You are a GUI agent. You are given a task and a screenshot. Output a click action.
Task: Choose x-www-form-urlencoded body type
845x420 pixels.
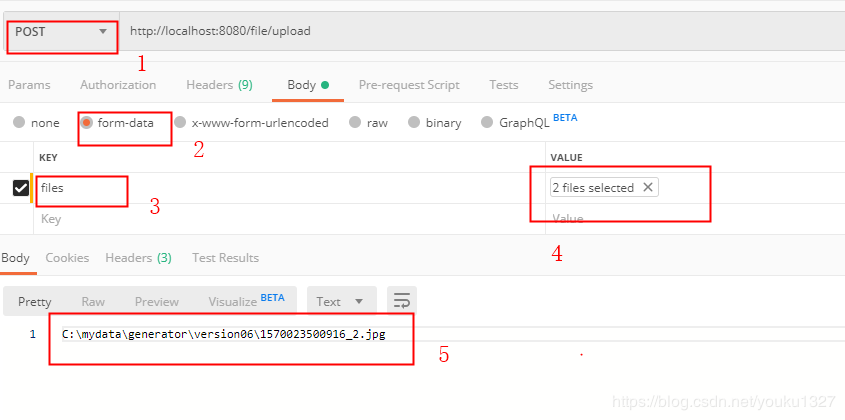(x=181, y=123)
